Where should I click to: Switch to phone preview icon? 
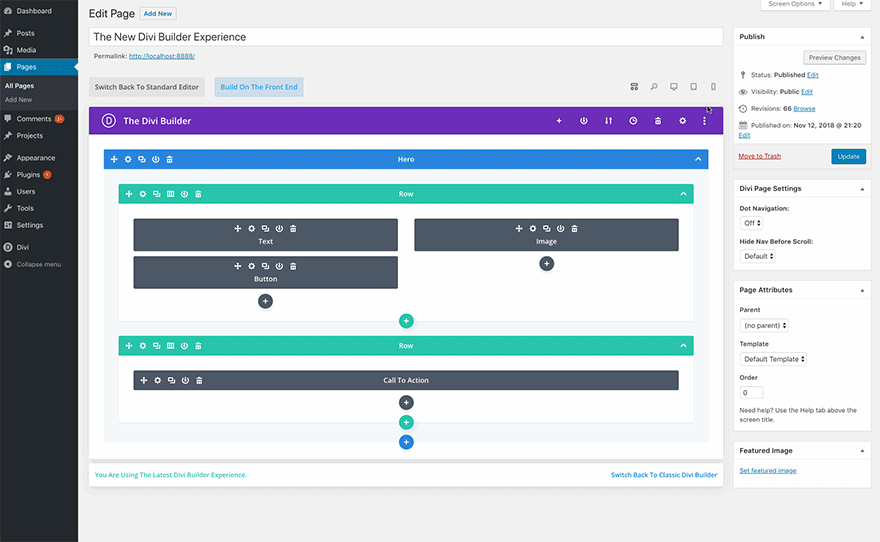coord(713,87)
